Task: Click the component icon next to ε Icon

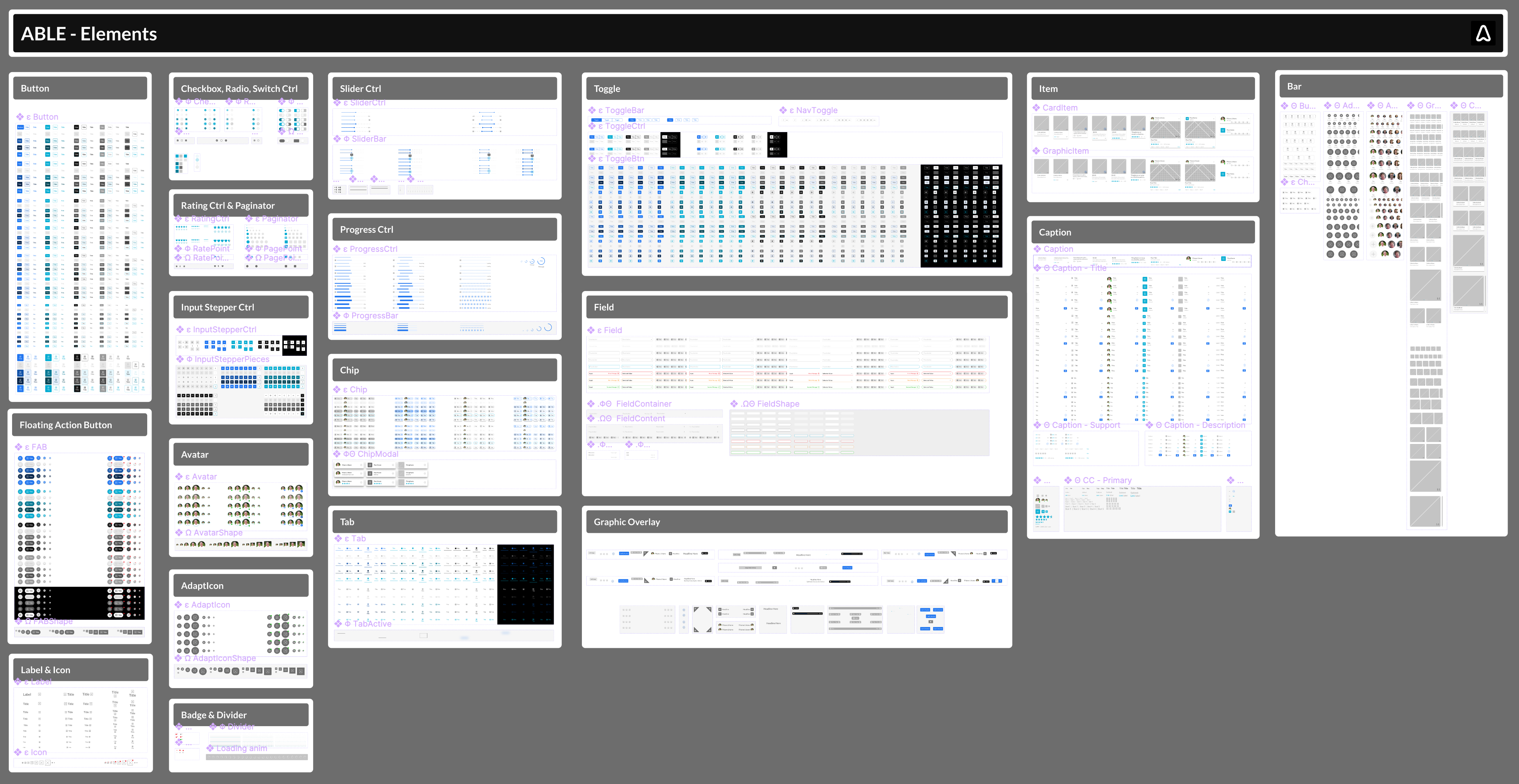Action: (18, 752)
